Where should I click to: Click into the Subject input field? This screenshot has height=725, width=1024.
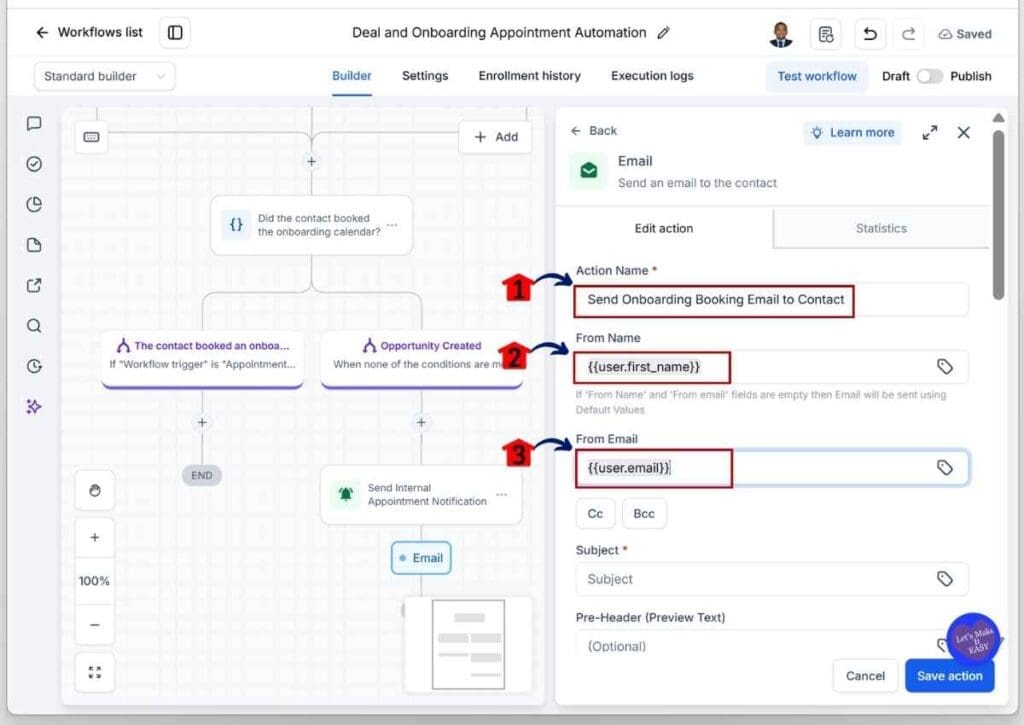point(771,579)
